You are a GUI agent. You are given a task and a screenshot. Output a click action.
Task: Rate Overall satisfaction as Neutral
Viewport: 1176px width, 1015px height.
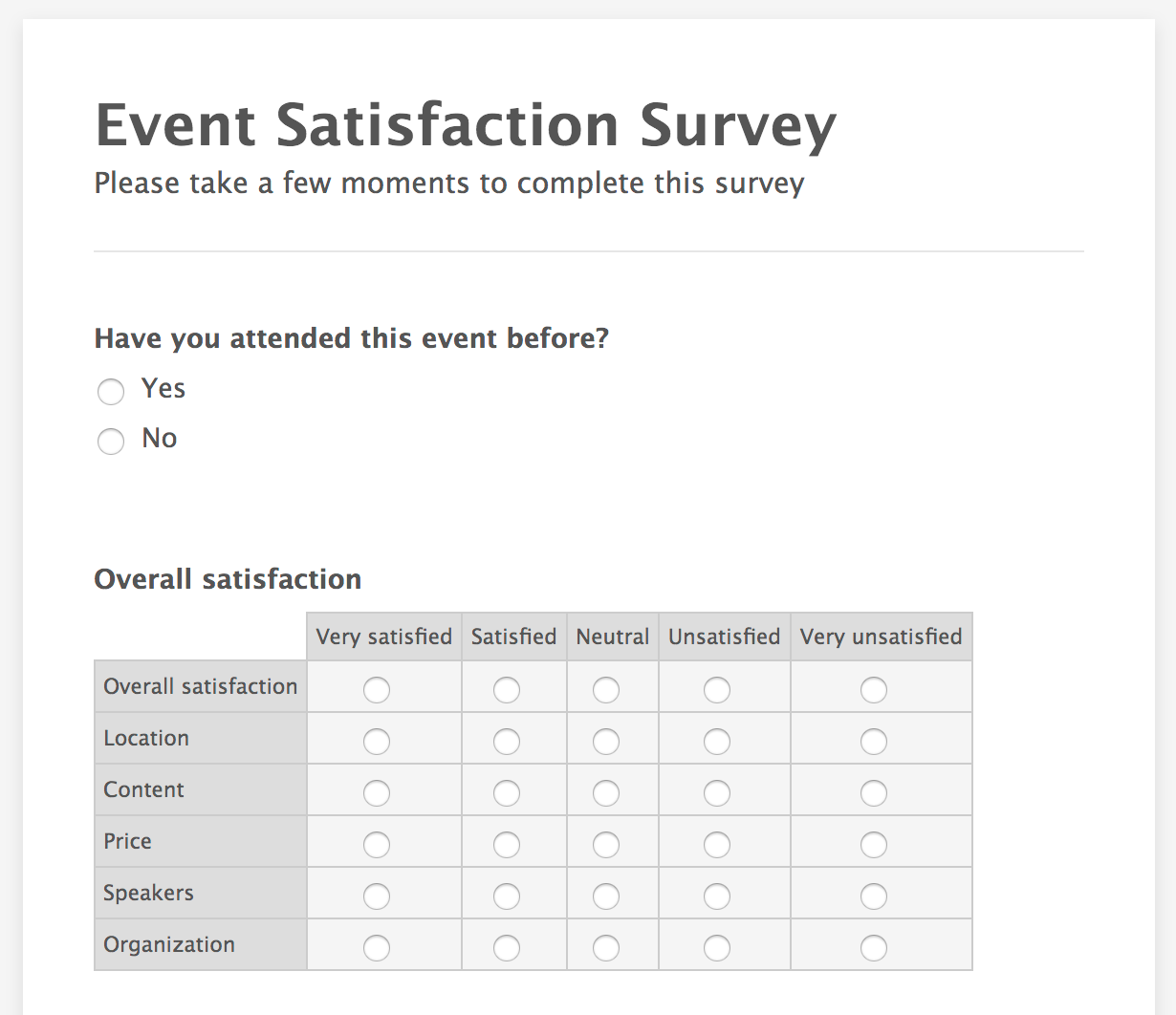coord(606,690)
